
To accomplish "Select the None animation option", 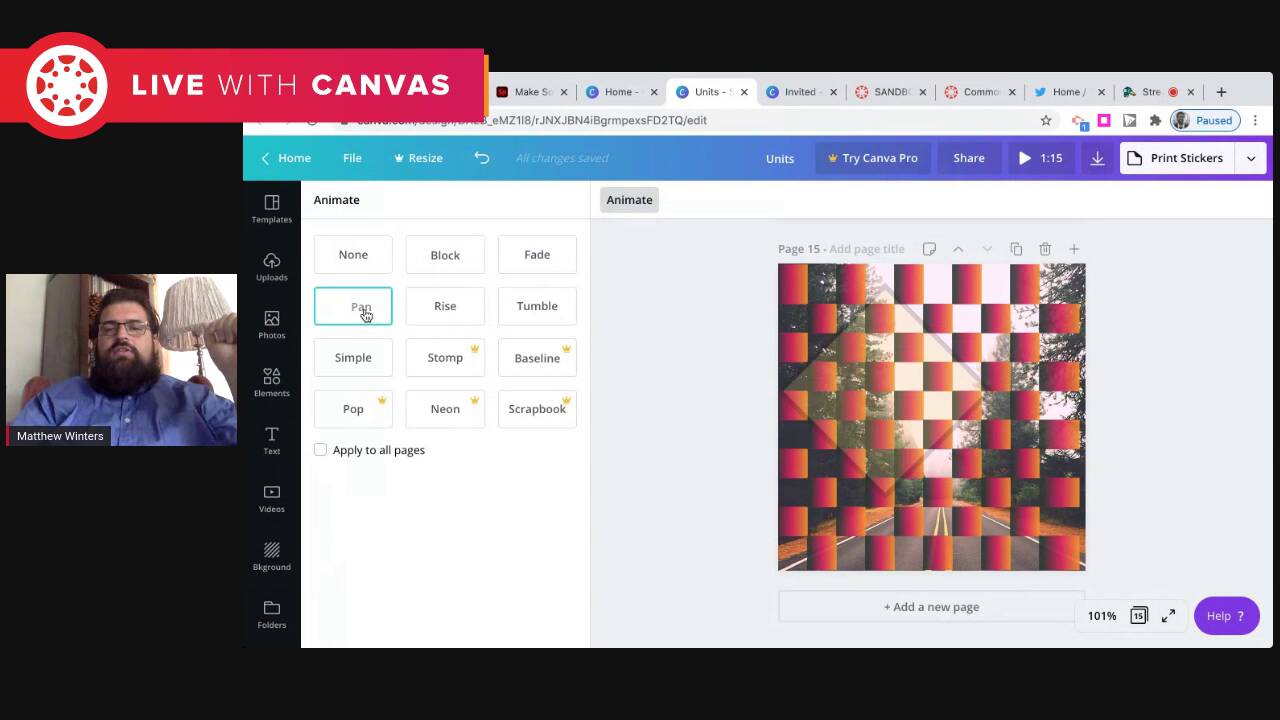I will (353, 255).
